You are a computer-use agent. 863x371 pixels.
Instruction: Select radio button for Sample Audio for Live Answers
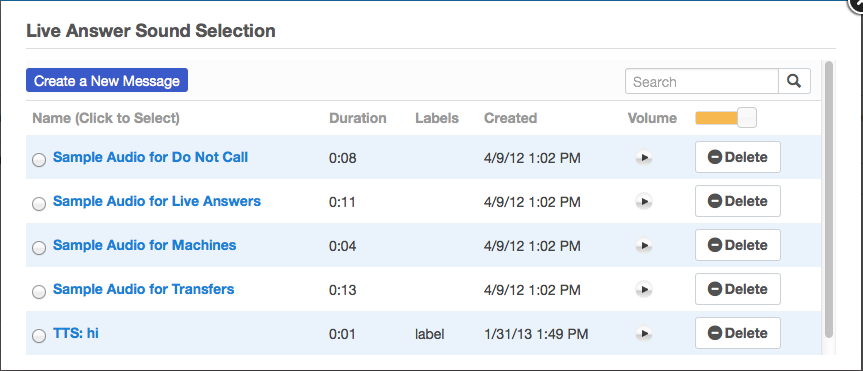(39, 204)
